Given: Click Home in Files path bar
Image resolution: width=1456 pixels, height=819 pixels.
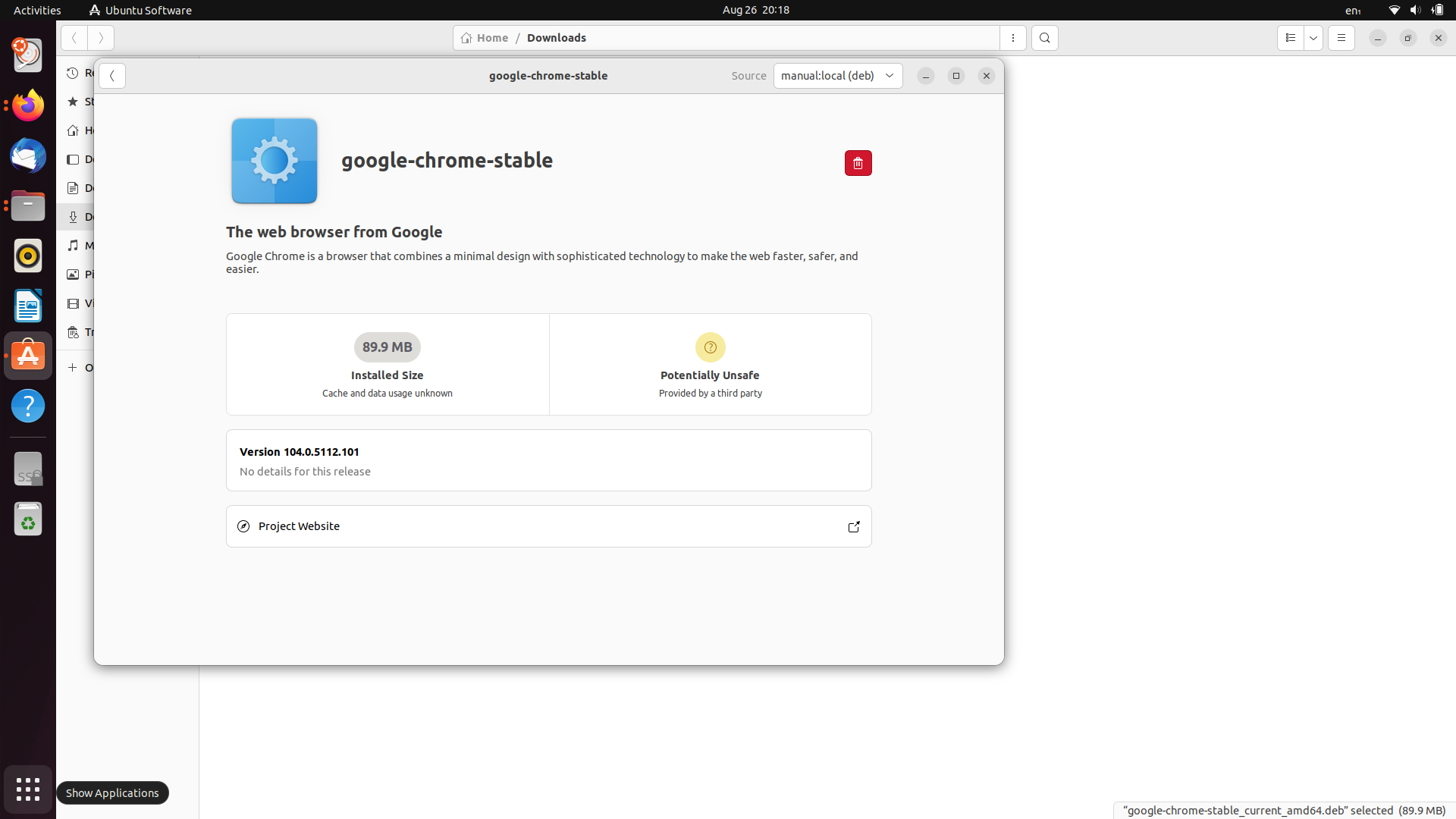Looking at the screenshot, I should click(485, 38).
